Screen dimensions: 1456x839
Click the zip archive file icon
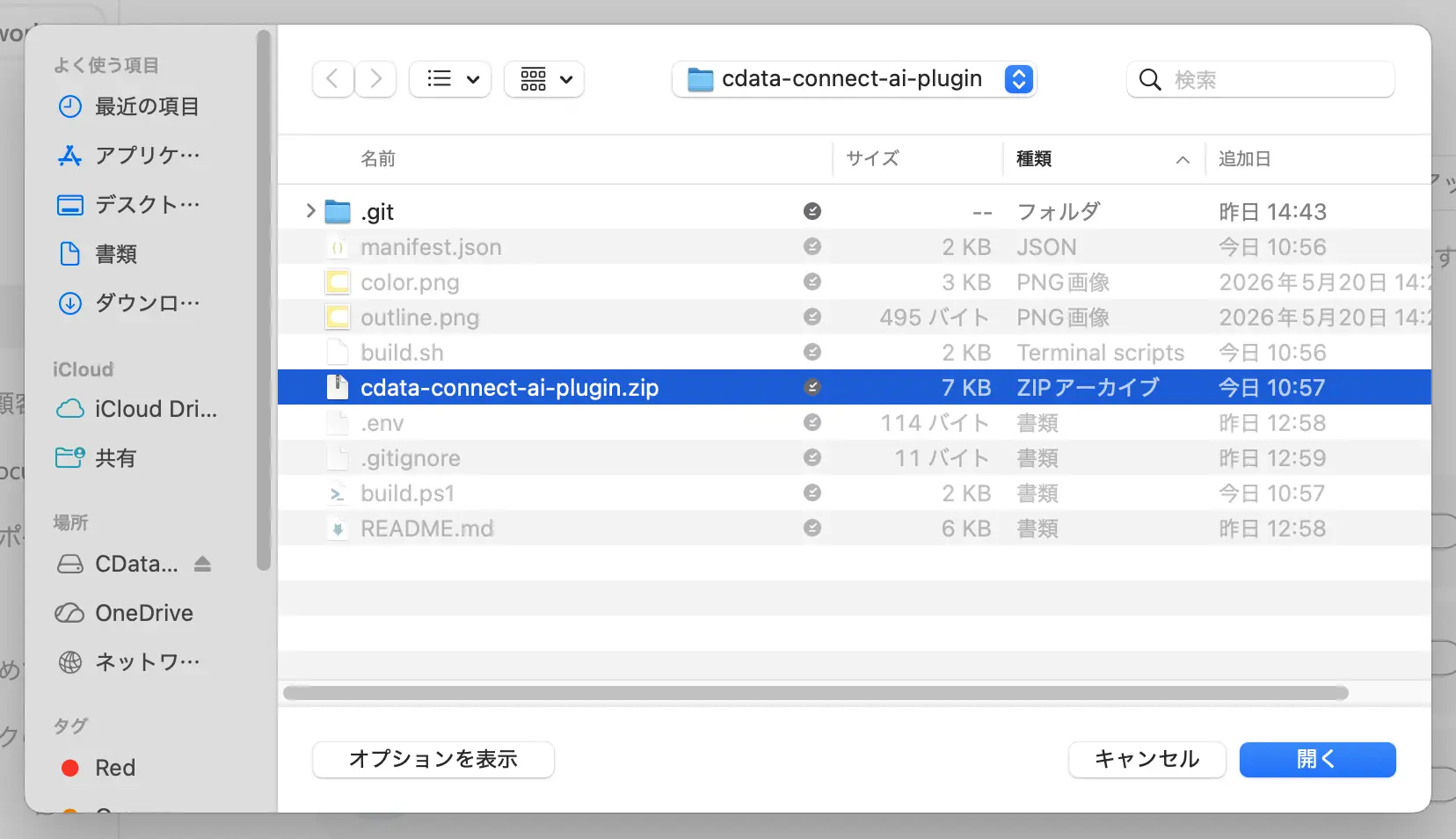338,387
